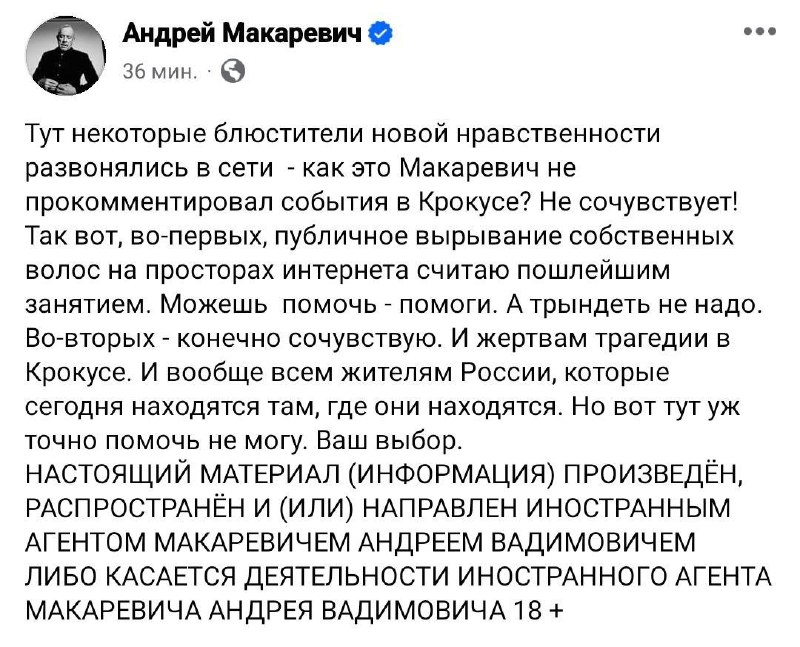Click the first line 'Тут некоторые блюстители'
This screenshot has height=647, width=800.
click(343, 134)
